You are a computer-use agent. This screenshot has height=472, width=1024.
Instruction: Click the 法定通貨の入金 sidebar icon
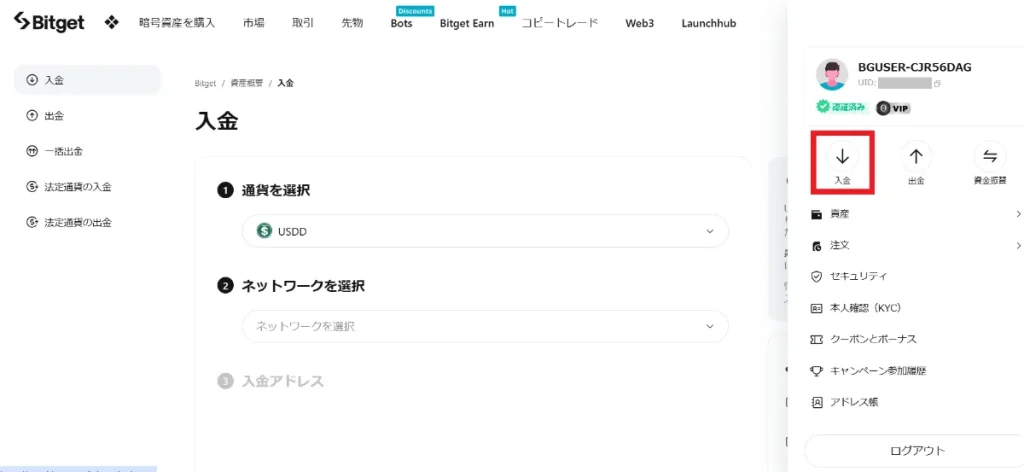[x=31, y=187]
